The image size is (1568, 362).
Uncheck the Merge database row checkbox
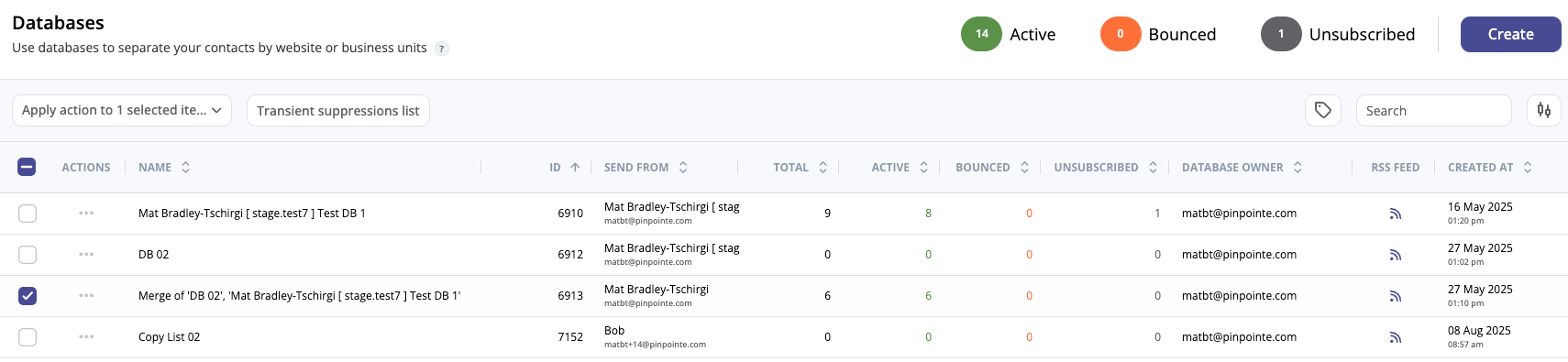[x=28, y=296]
